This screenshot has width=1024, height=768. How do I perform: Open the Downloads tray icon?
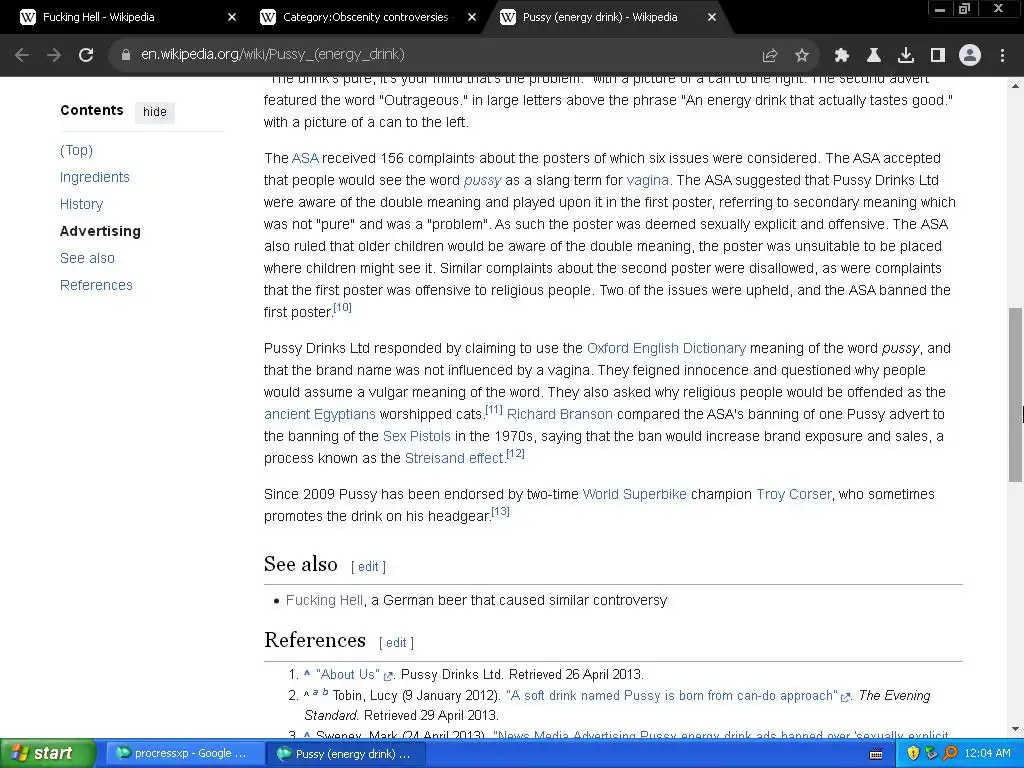905,55
